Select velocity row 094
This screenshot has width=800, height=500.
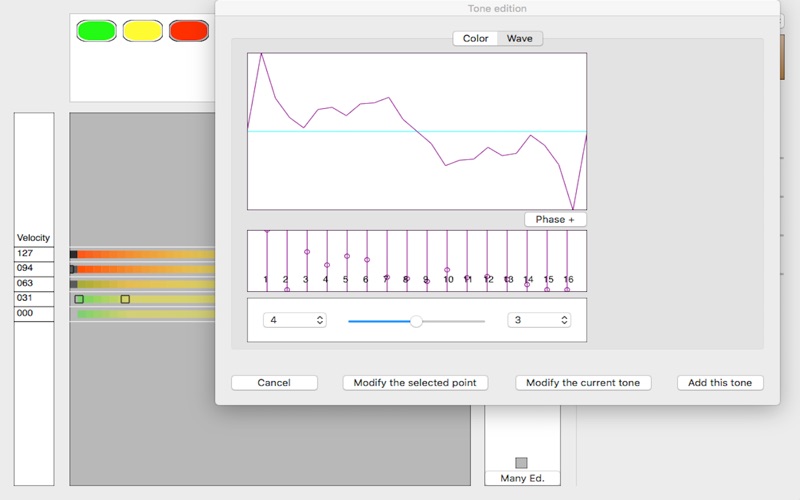click(34, 268)
